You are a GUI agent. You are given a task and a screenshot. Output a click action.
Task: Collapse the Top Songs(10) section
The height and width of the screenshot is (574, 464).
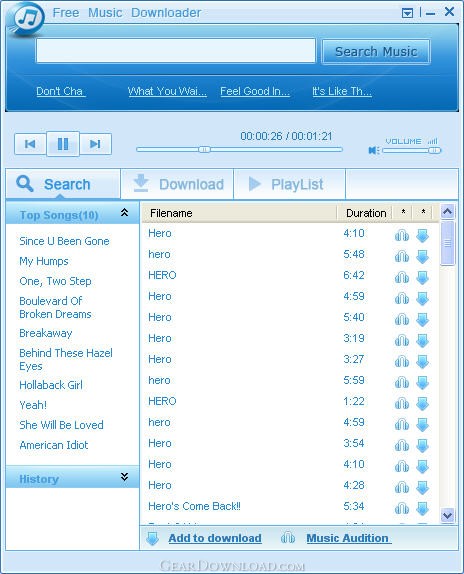[x=124, y=213]
